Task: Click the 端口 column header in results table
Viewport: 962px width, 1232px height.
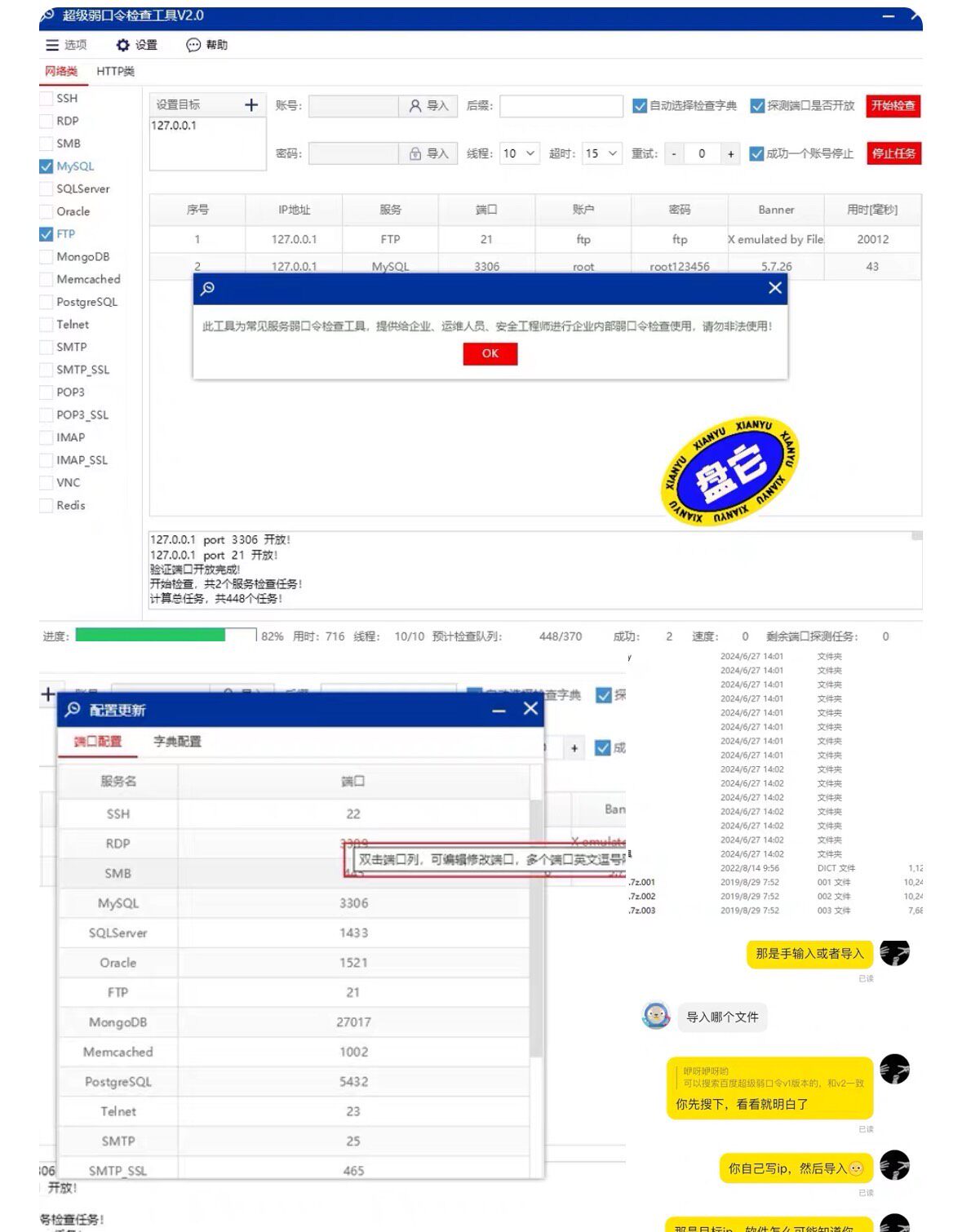Action: [x=486, y=210]
